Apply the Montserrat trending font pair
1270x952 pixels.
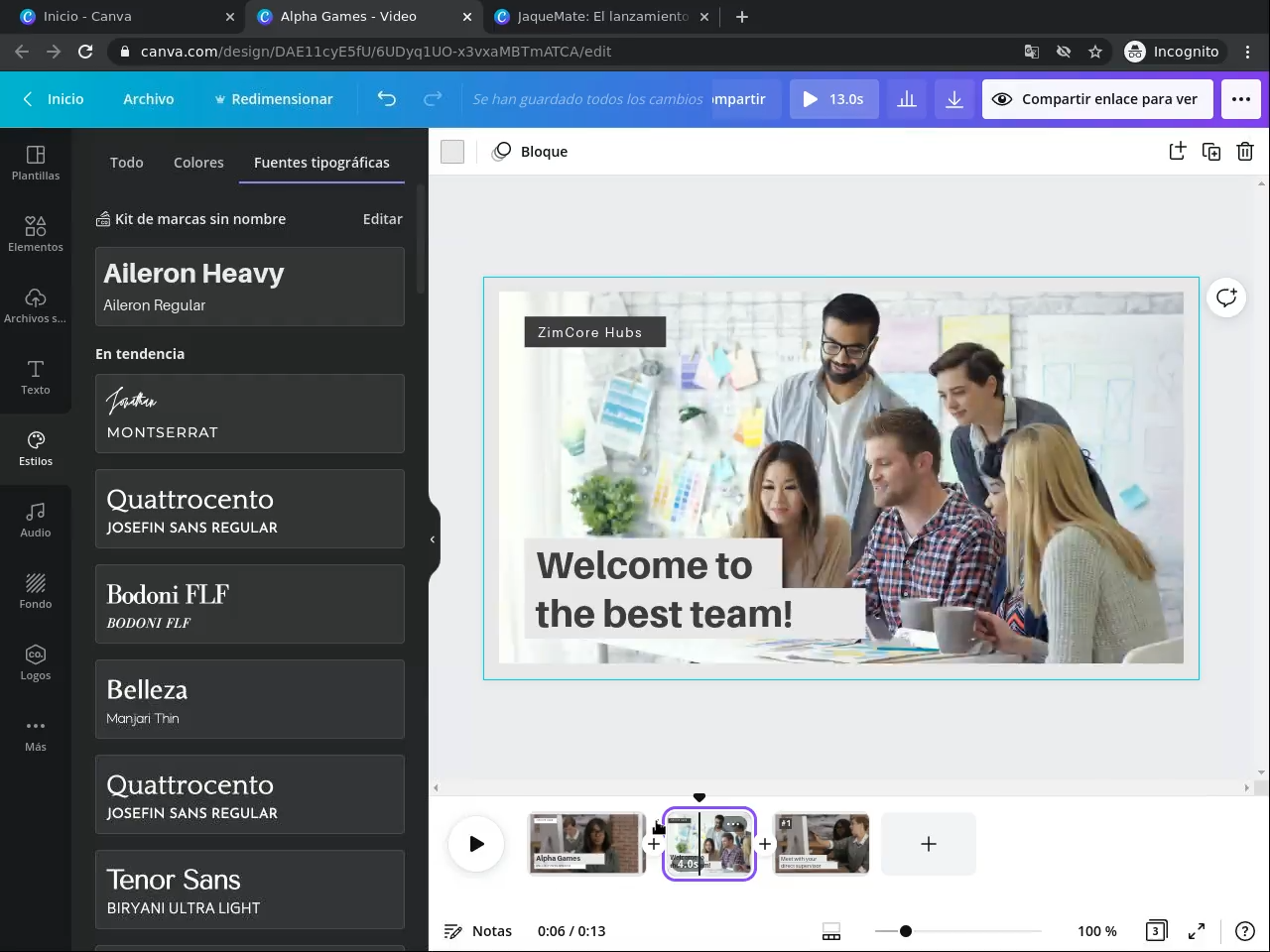pyautogui.click(x=250, y=414)
